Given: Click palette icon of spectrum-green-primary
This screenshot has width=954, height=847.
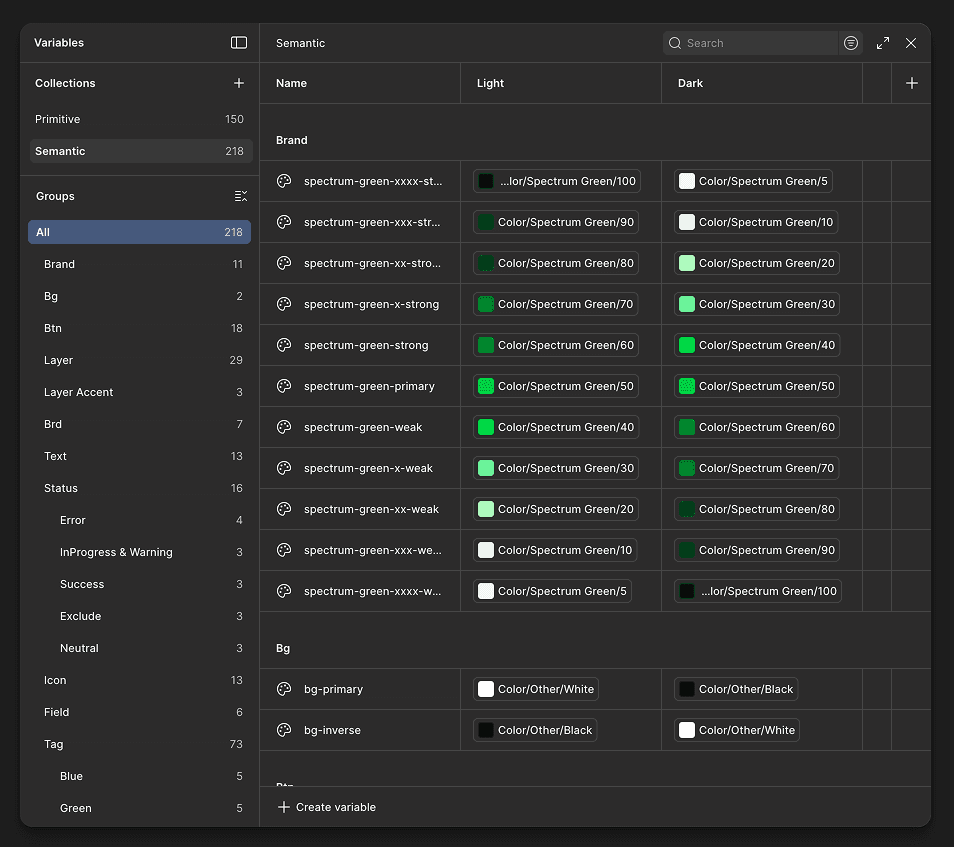Looking at the screenshot, I should (x=284, y=386).
